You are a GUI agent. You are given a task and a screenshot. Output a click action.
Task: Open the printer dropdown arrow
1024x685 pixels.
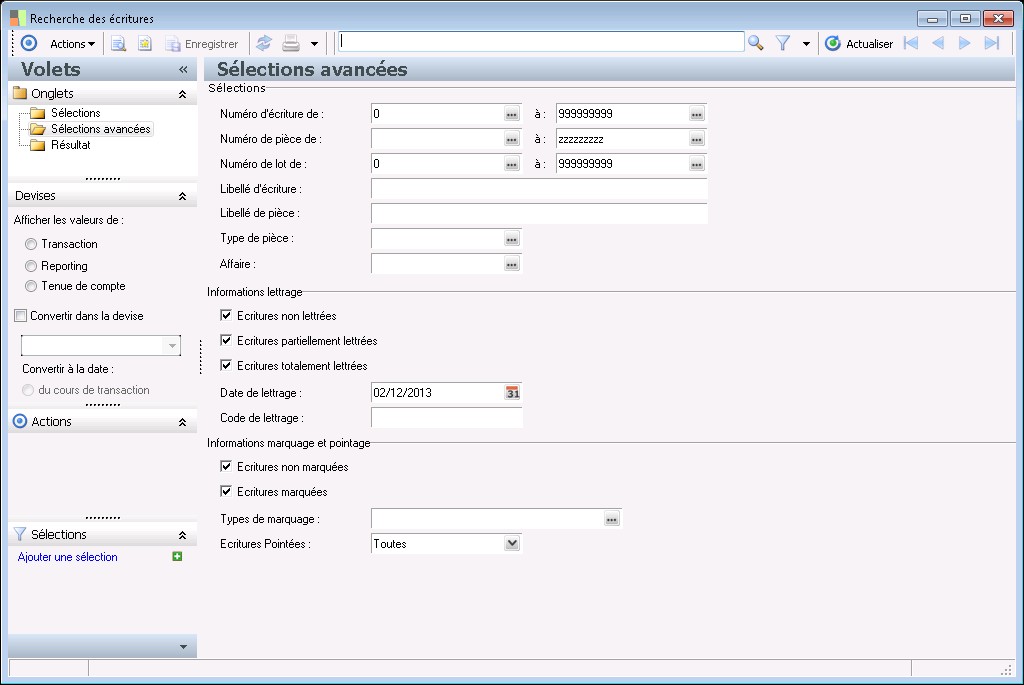pyautogui.click(x=314, y=44)
